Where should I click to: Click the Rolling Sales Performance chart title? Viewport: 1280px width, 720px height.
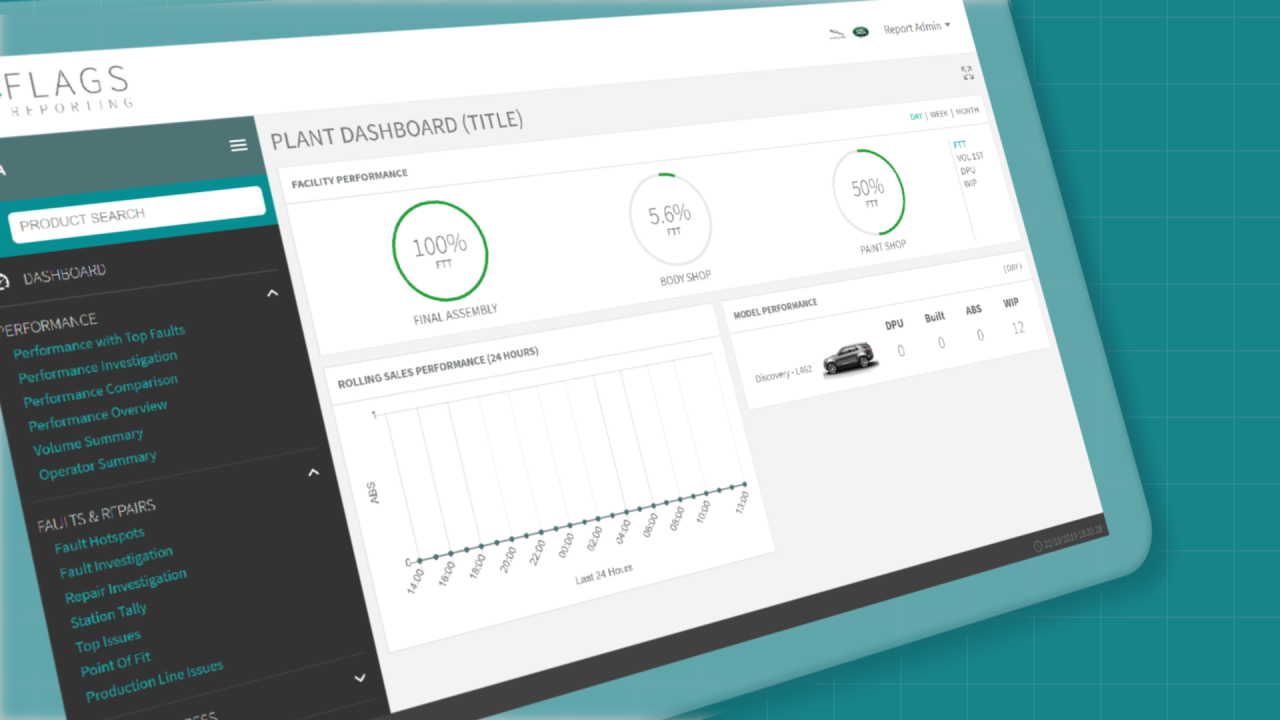click(437, 368)
